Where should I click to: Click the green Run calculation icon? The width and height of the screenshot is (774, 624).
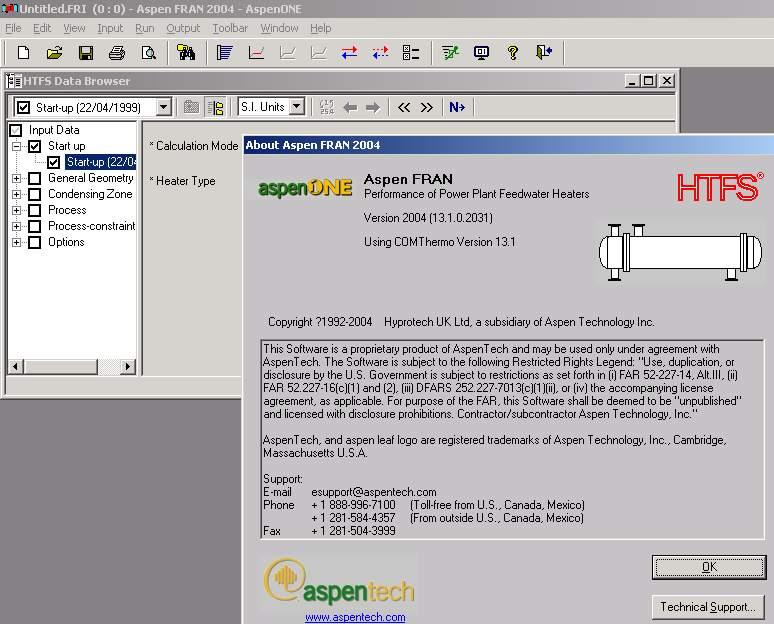pos(450,52)
